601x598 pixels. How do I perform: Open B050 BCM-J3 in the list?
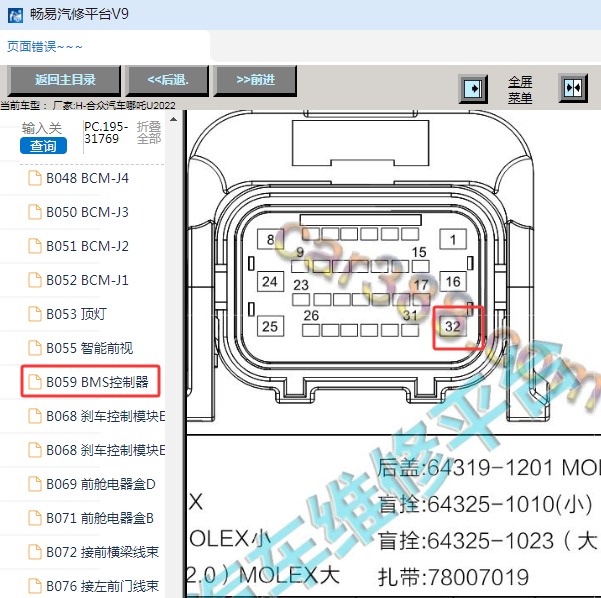pyautogui.click(x=87, y=212)
